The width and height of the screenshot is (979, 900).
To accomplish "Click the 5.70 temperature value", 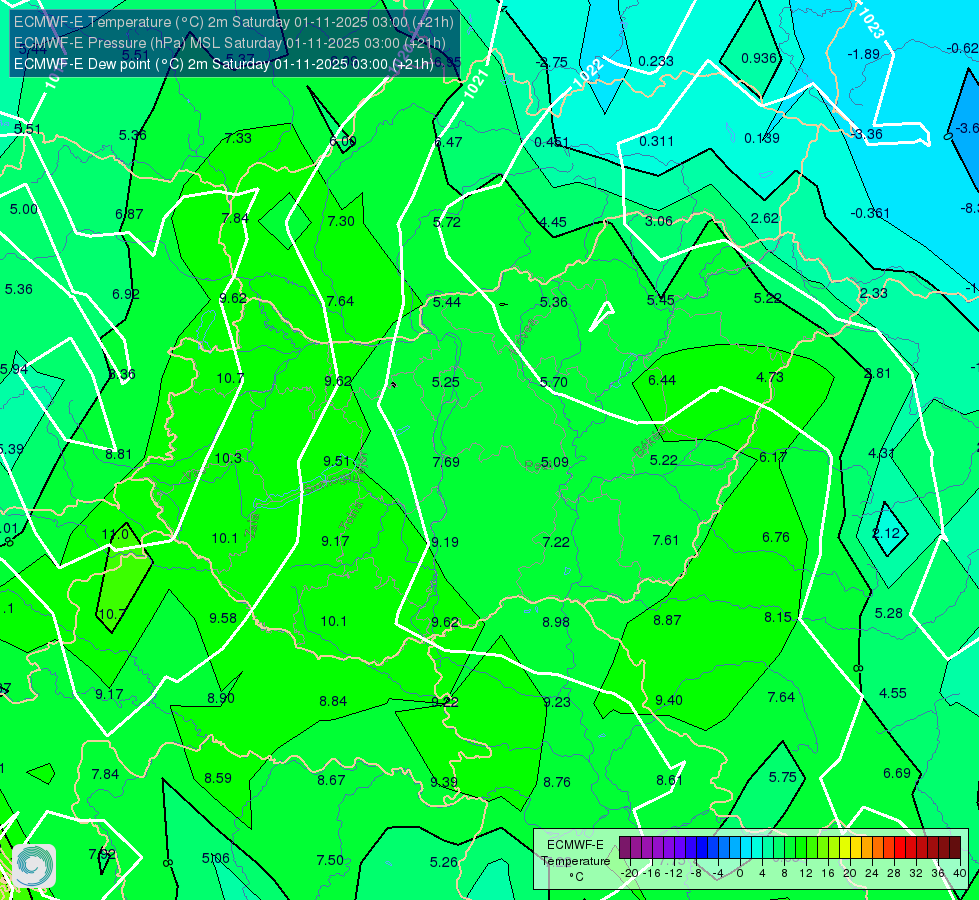I will (554, 382).
